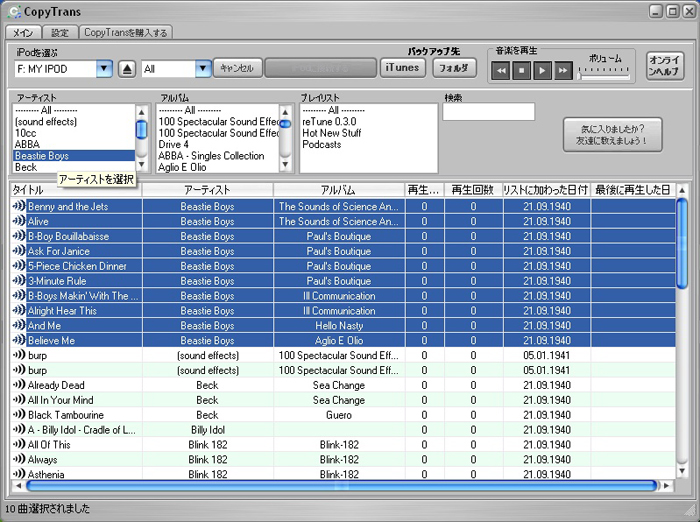
Task: Click the iPod eject button
Action: coord(127,69)
